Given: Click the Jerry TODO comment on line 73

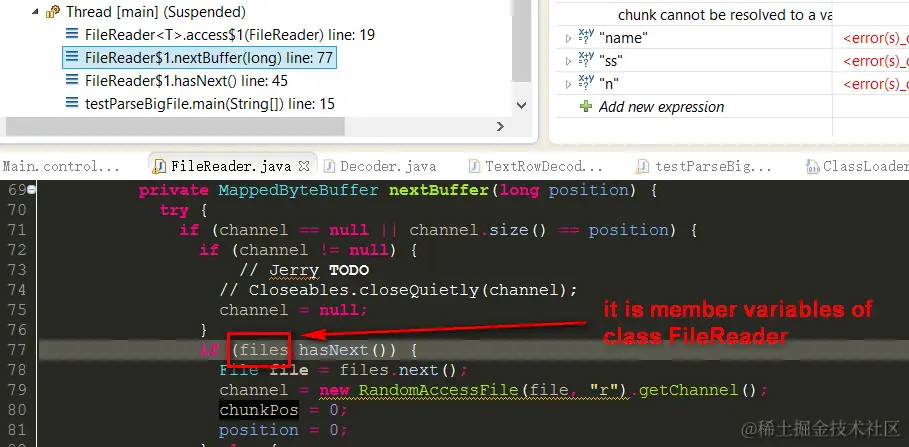Looking at the screenshot, I should pos(304,270).
